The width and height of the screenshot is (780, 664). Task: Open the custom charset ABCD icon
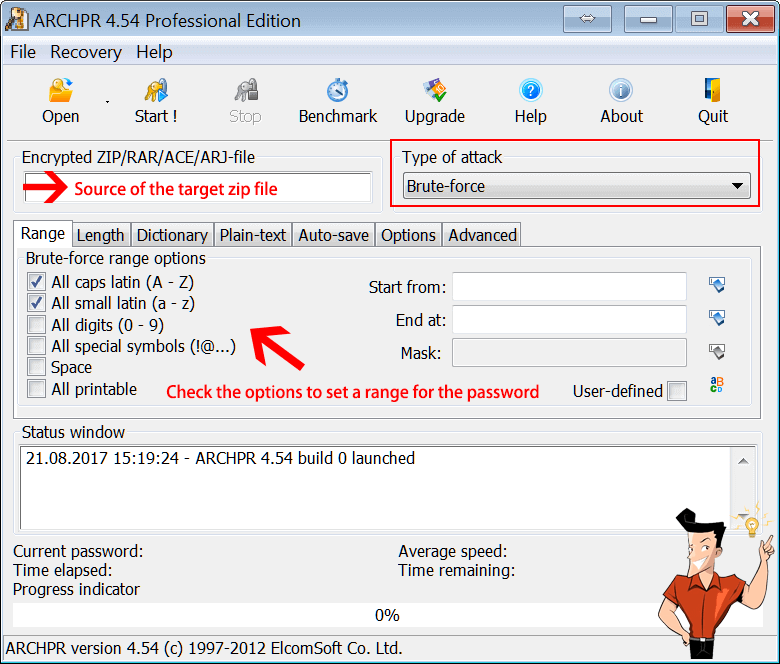click(716, 384)
